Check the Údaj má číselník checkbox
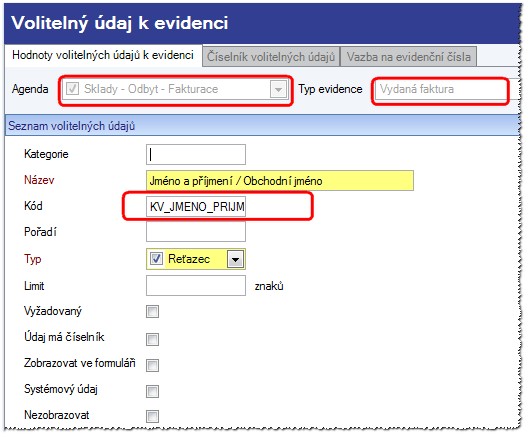The image size is (531, 439). (152, 339)
